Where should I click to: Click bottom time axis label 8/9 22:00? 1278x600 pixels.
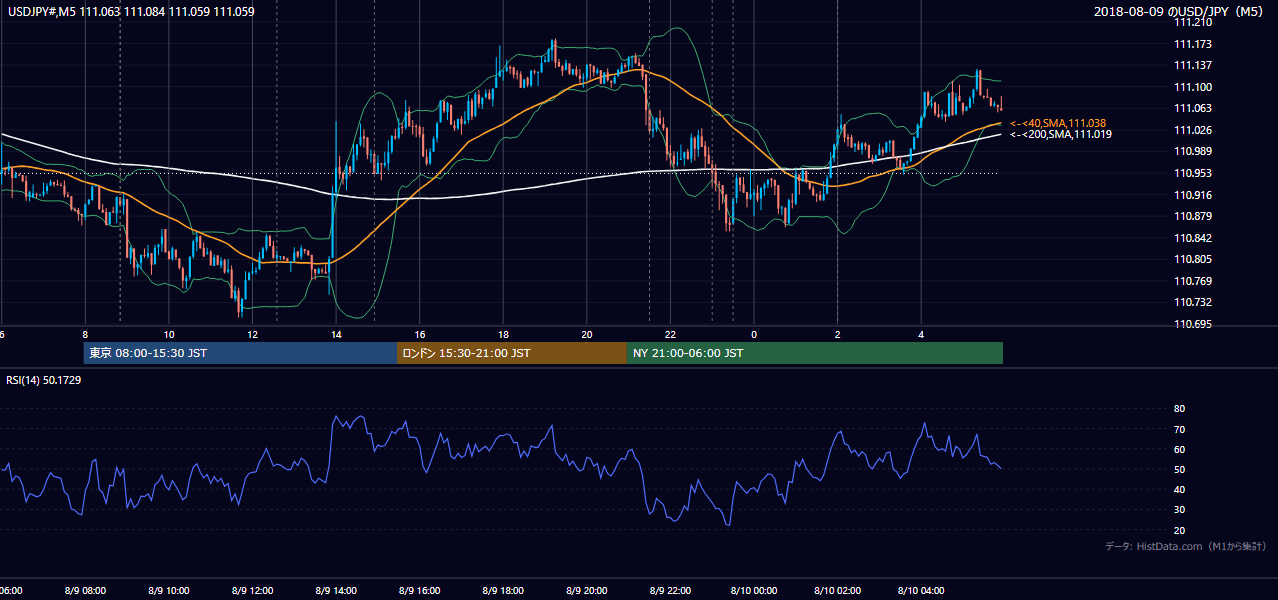tap(670, 591)
